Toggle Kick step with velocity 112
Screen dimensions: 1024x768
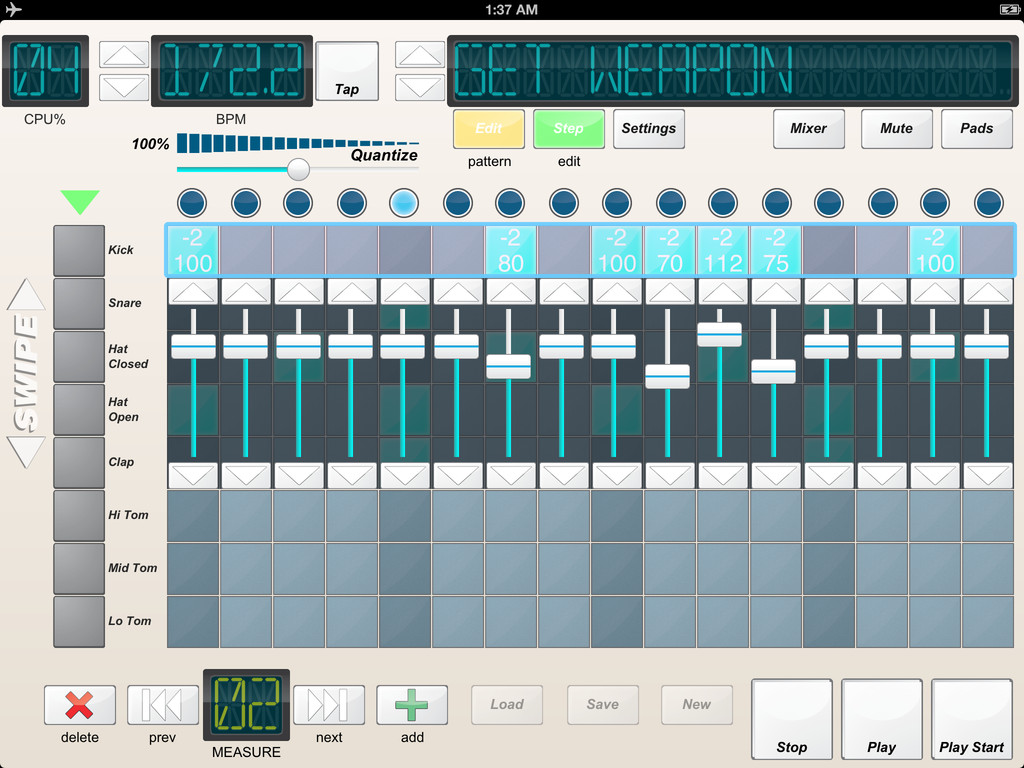723,250
